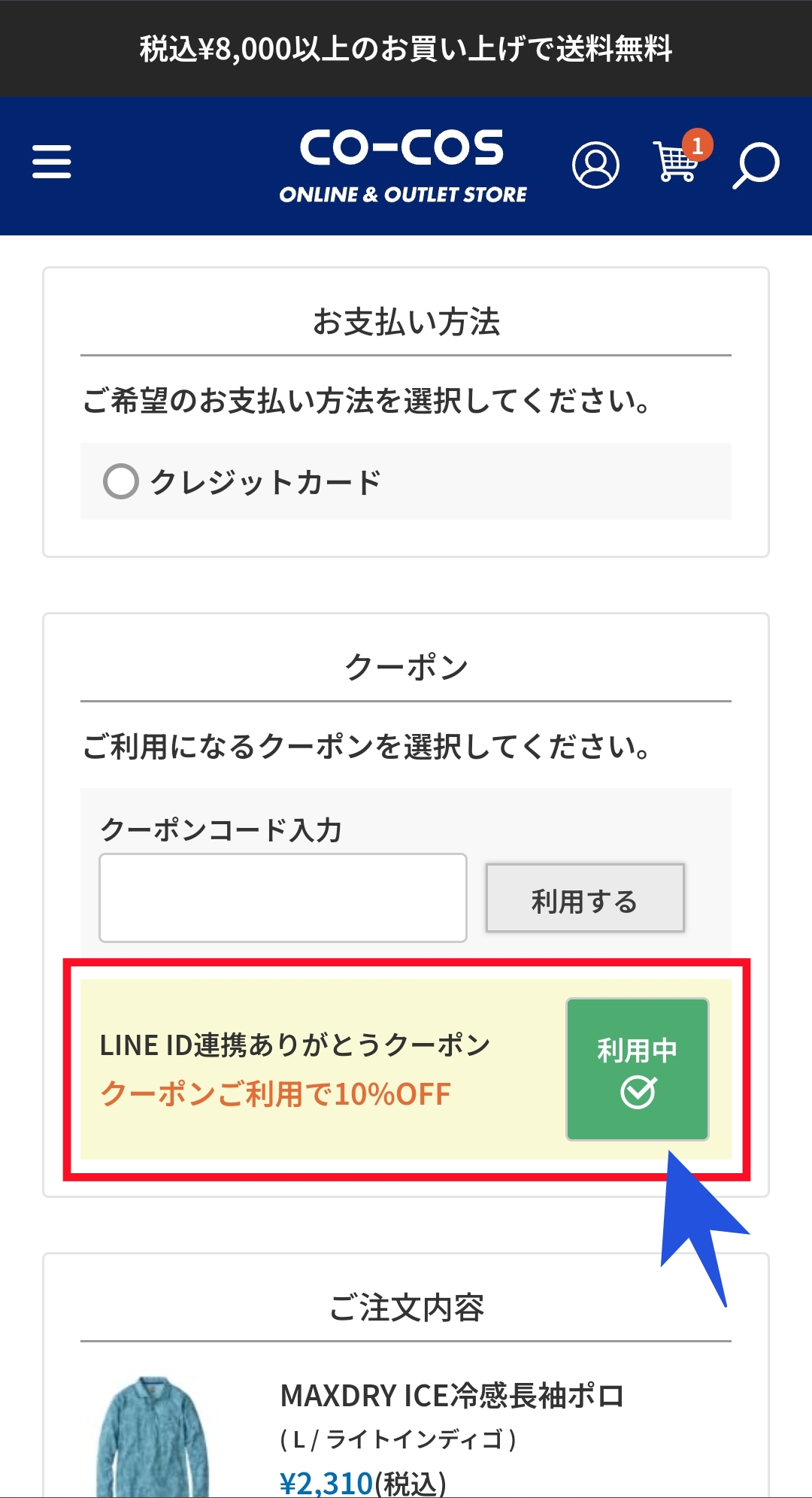Screen dimensions: 812x1498
Task: Open the hamburger navigation menu
Action: tap(52, 162)
